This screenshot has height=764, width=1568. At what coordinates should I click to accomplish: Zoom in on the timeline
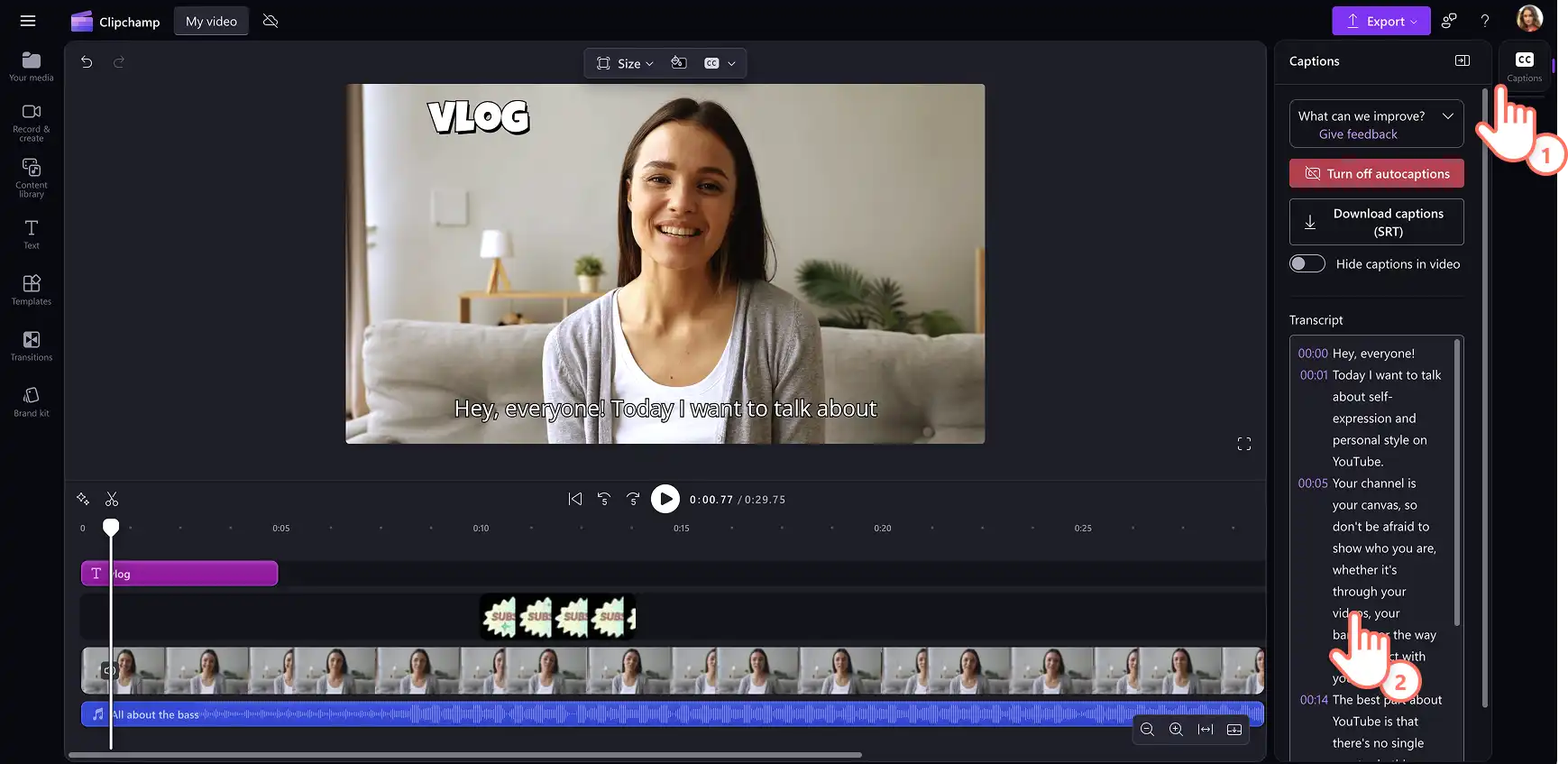pyautogui.click(x=1176, y=730)
